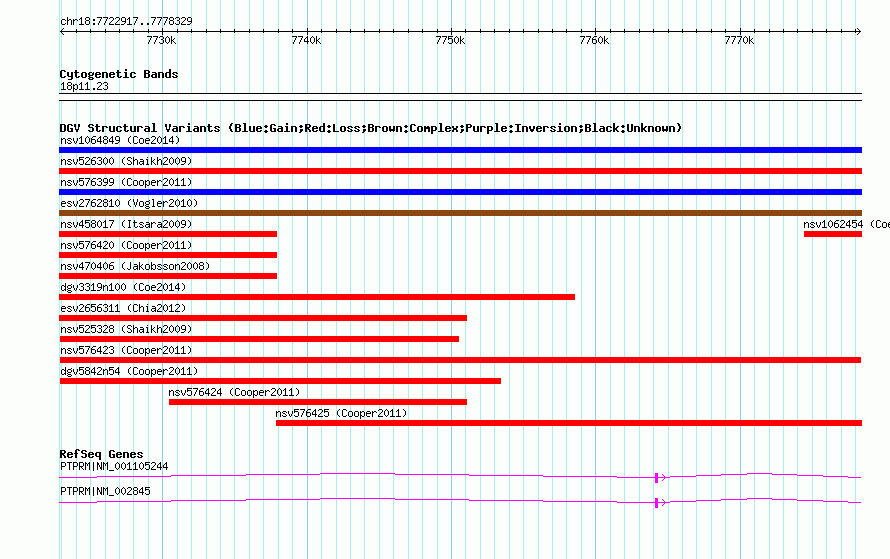890x559 pixels.
Task: Click the nsv1064849 (Coe2014) label
Action: pos(120,140)
